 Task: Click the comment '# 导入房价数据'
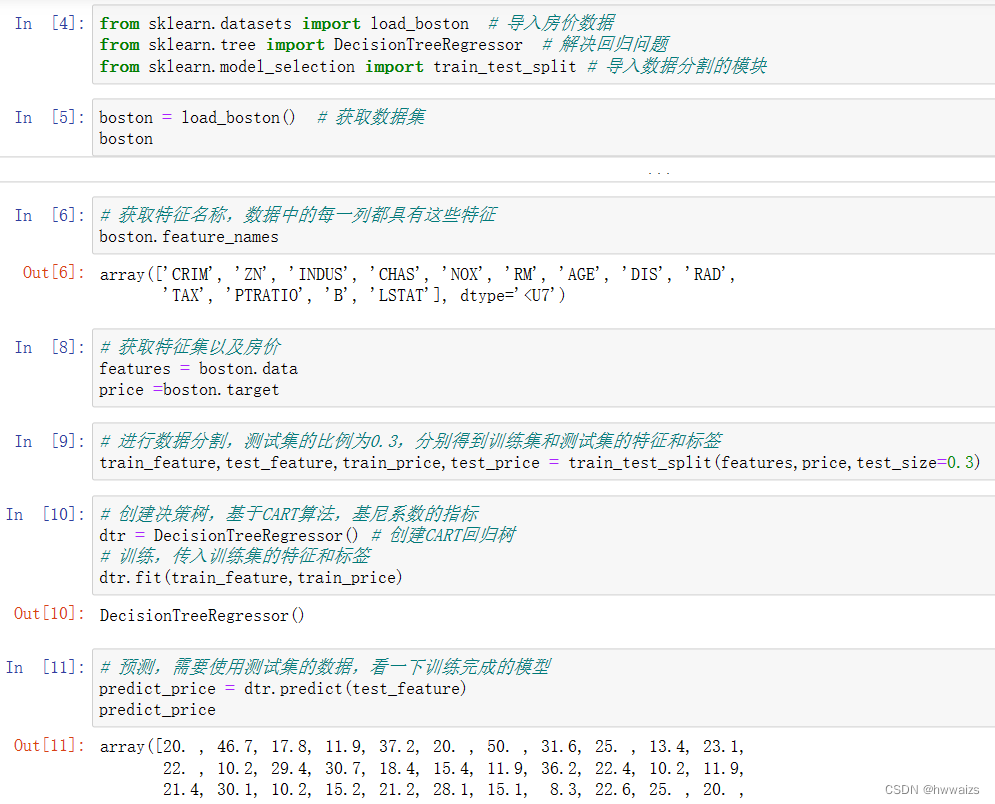click(551, 23)
